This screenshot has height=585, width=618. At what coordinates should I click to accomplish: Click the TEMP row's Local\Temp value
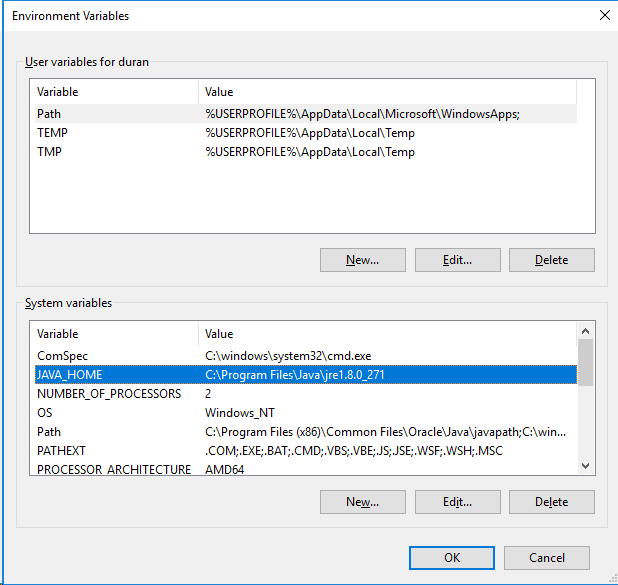point(310,133)
